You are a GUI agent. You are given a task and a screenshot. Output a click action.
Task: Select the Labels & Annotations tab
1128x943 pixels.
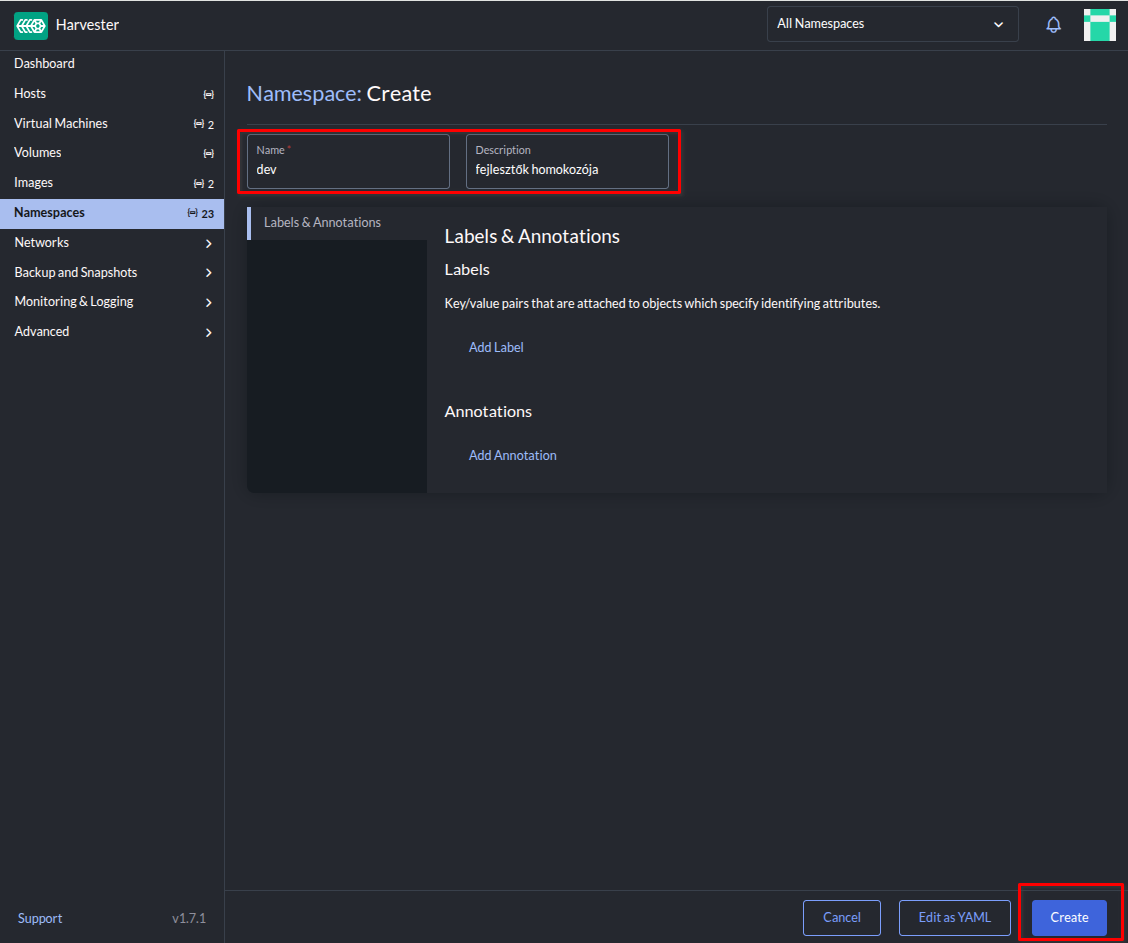[322, 223]
